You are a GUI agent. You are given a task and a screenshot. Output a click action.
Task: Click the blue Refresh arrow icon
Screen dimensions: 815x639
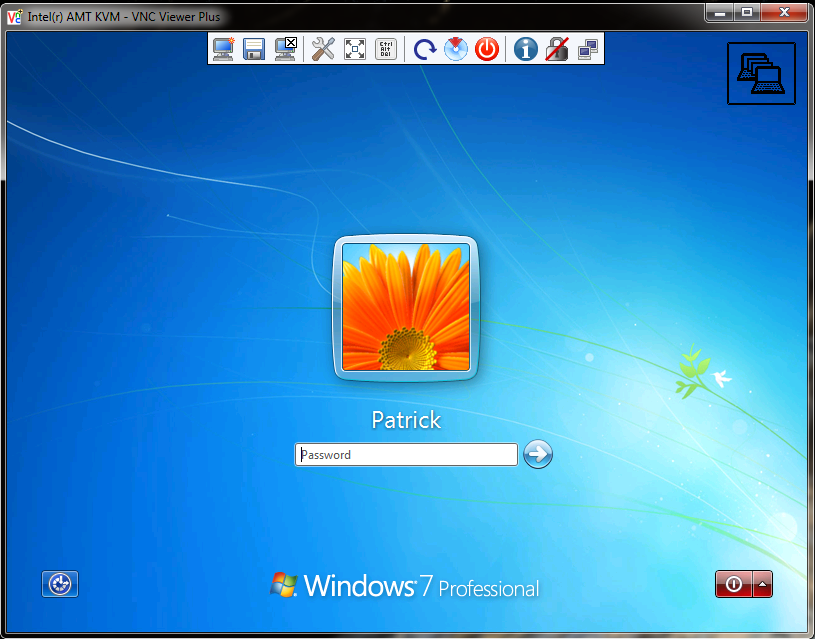tap(424, 49)
